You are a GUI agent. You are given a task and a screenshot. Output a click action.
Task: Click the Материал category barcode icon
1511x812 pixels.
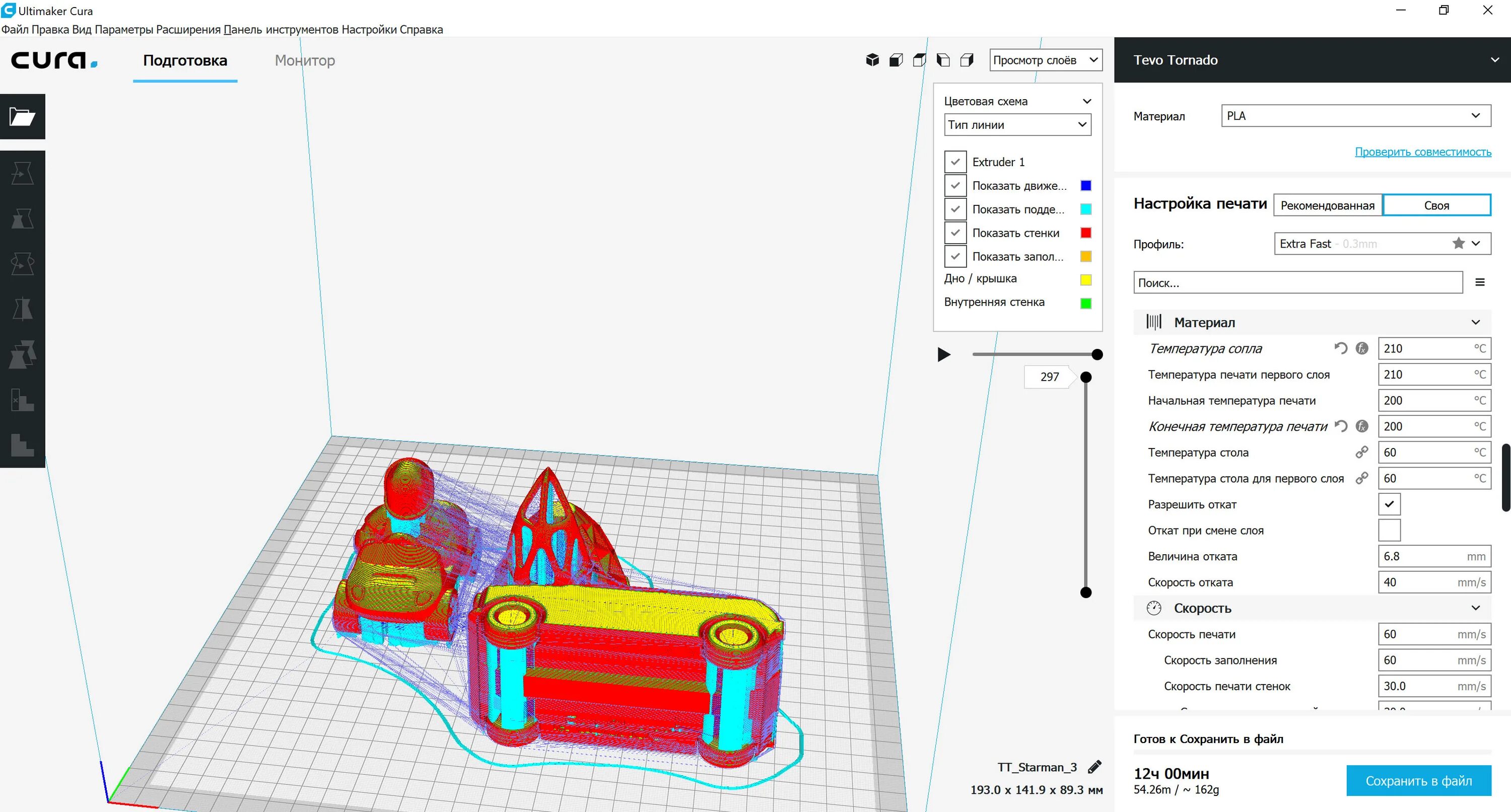(x=1154, y=322)
